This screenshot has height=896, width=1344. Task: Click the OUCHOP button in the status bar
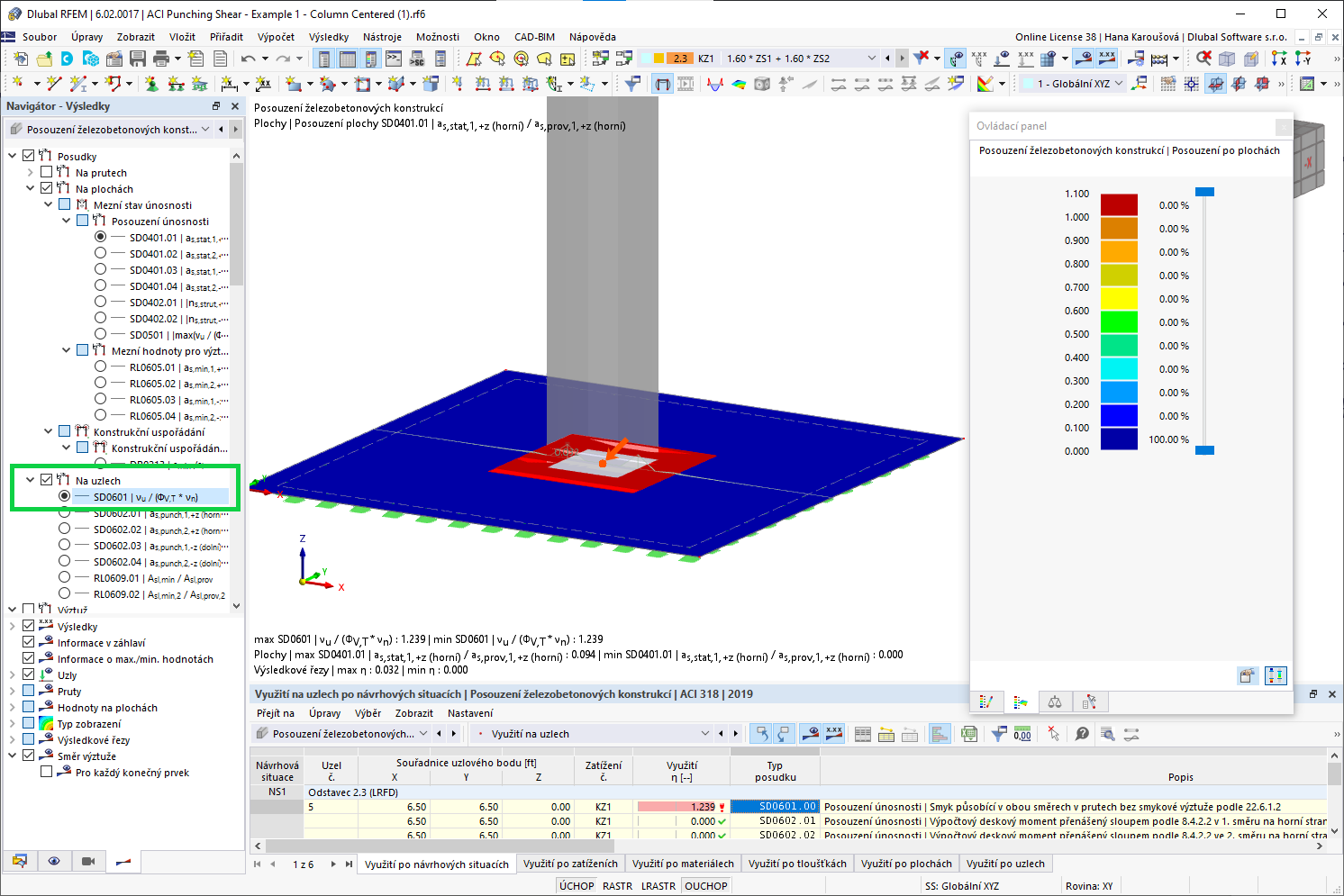(705, 885)
